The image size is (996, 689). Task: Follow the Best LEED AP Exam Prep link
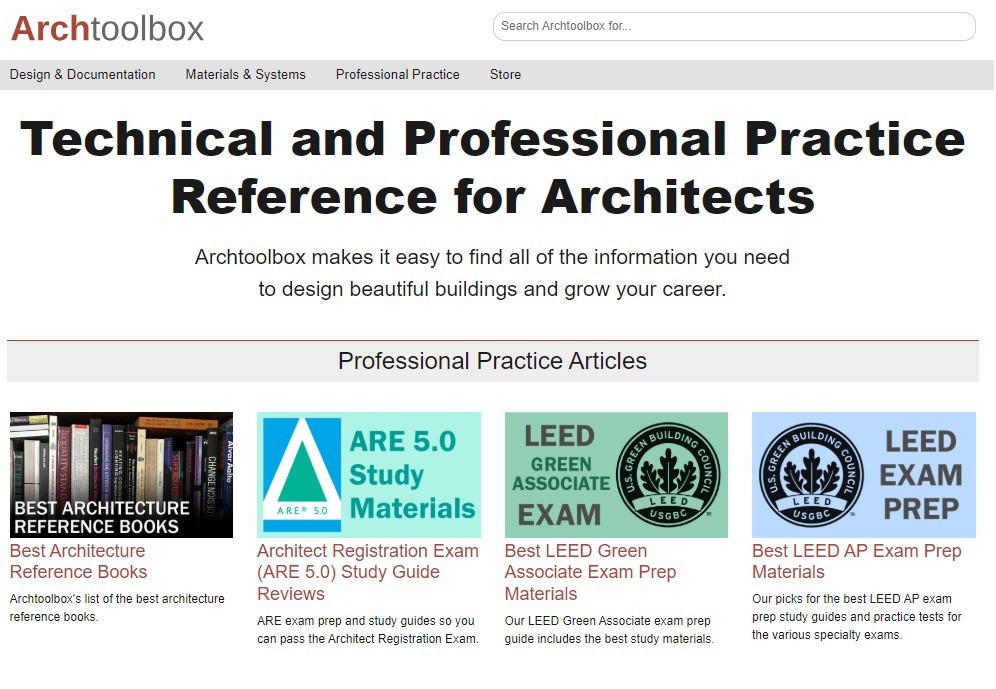(x=856, y=561)
